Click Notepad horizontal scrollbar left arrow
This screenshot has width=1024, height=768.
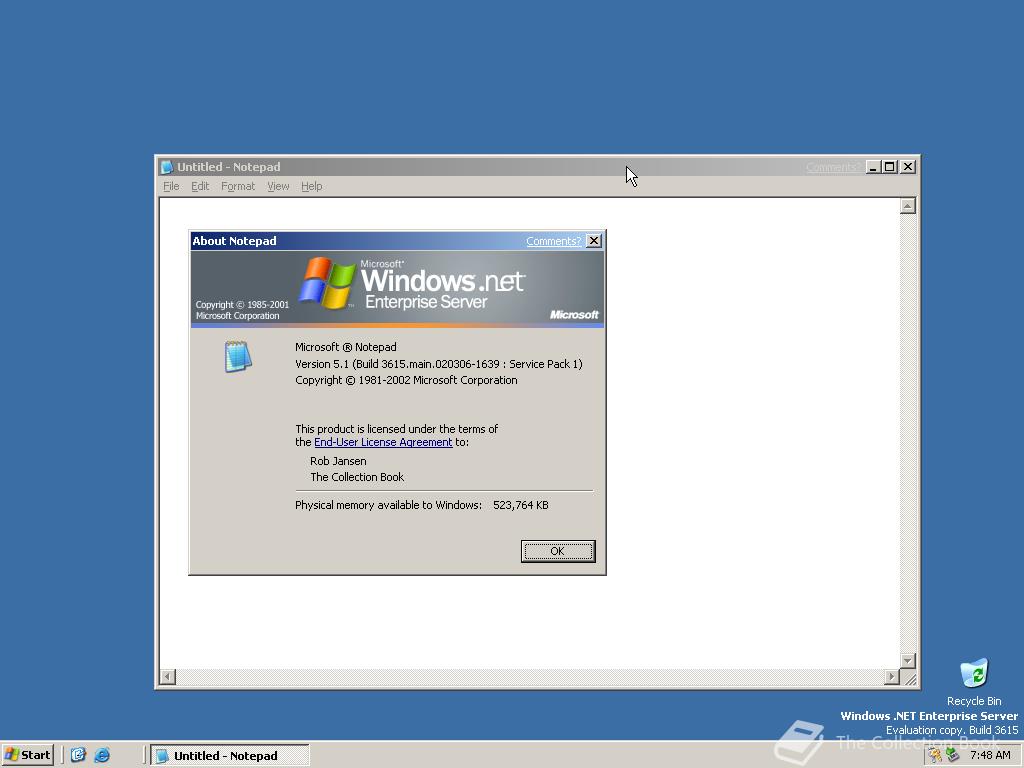(x=168, y=677)
